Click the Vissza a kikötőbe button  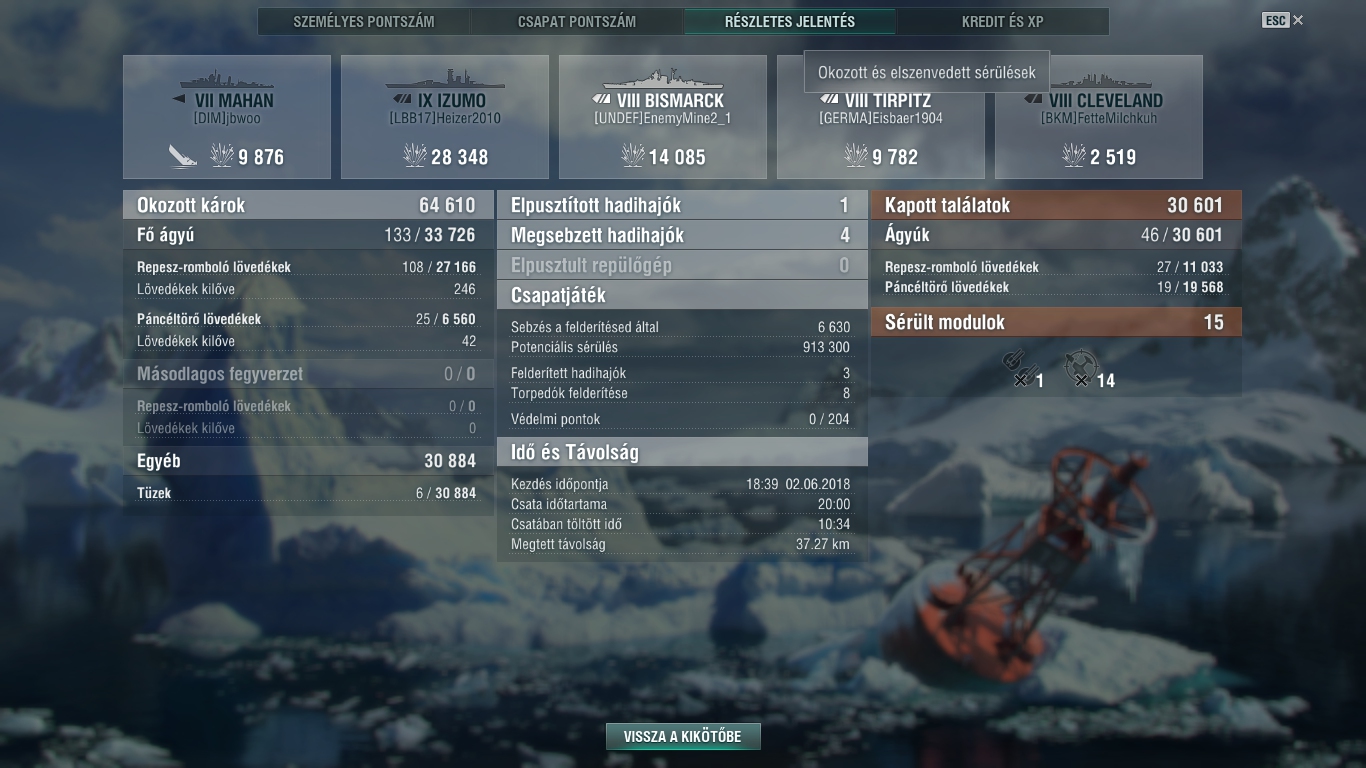point(683,737)
